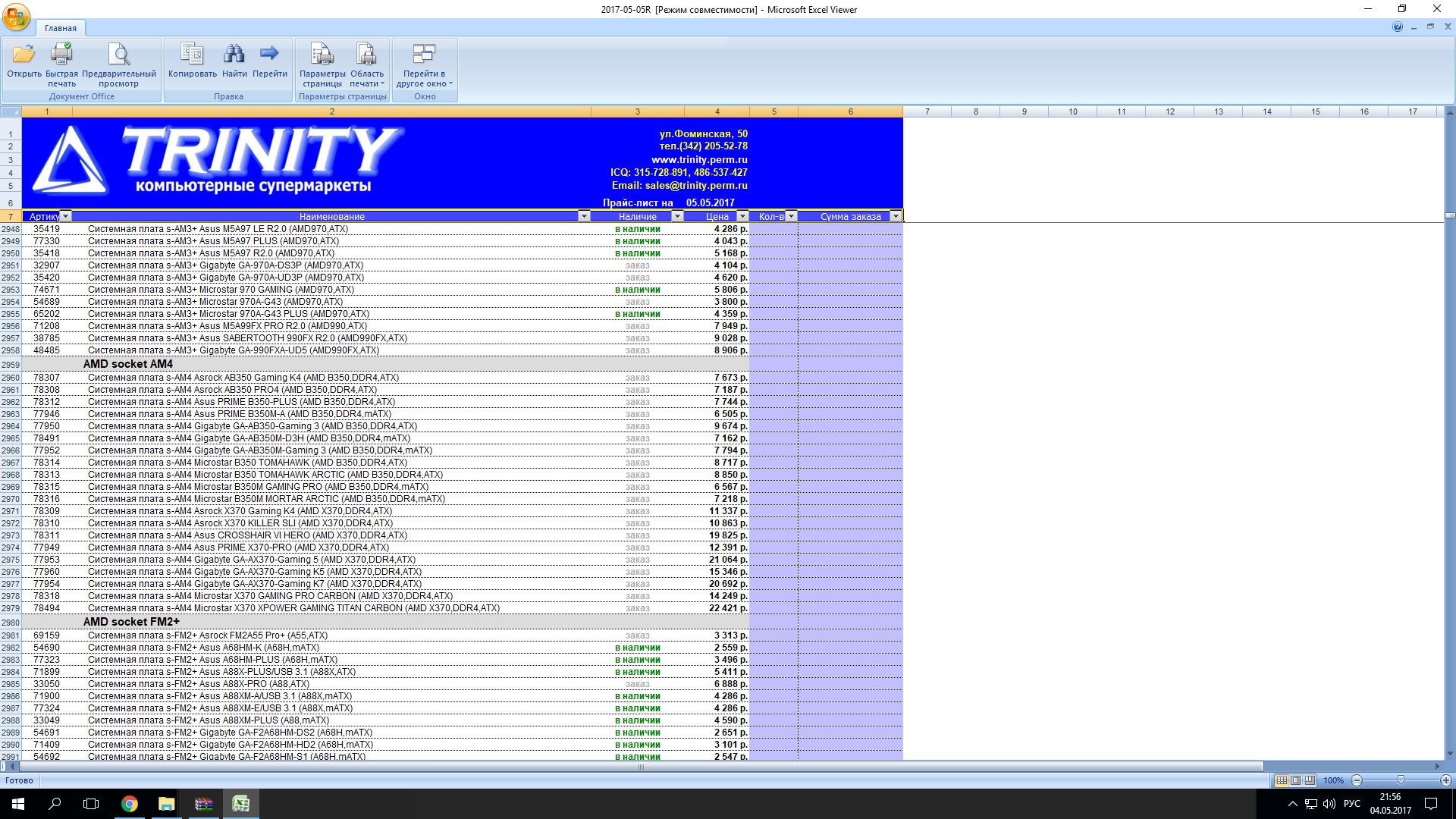Click the zoom in plus button
The height and width of the screenshot is (819, 1456).
(1445, 780)
